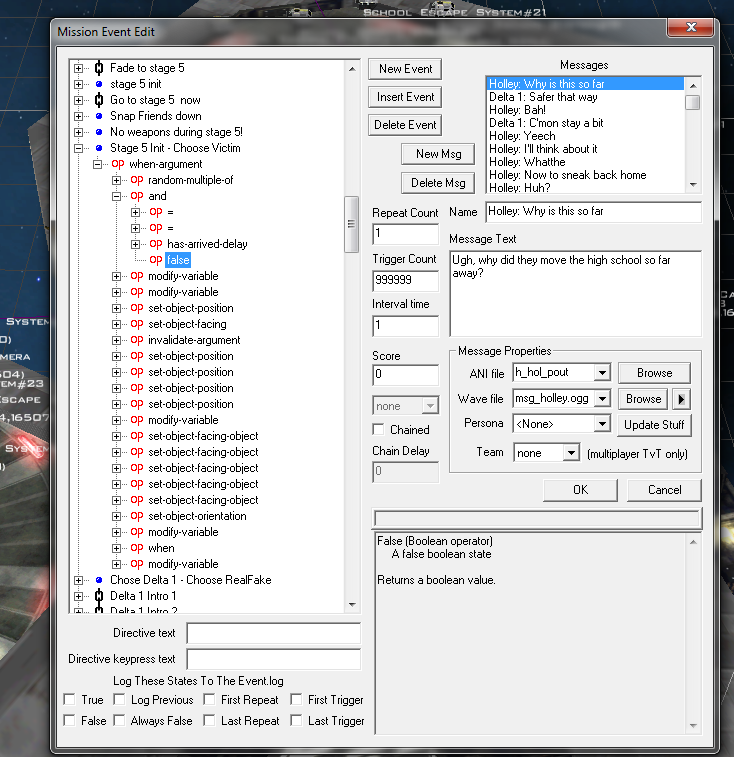Select message 'Delta 1: C'mon stay a bit'
The height and width of the screenshot is (757, 734).
(546, 123)
